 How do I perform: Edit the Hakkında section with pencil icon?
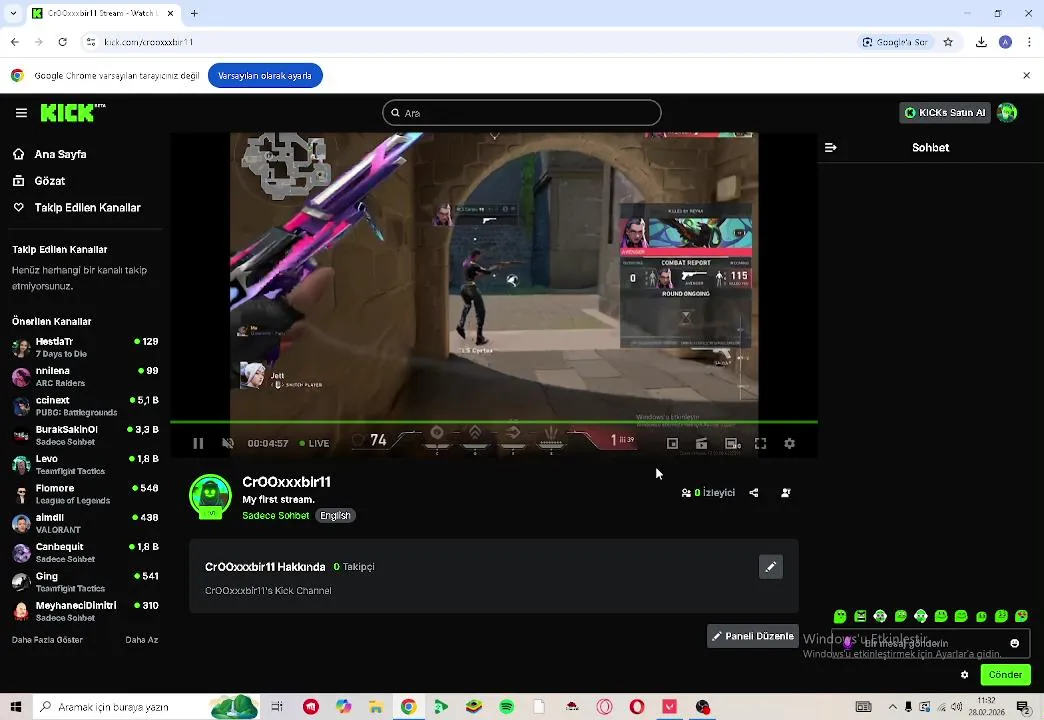[771, 567]
